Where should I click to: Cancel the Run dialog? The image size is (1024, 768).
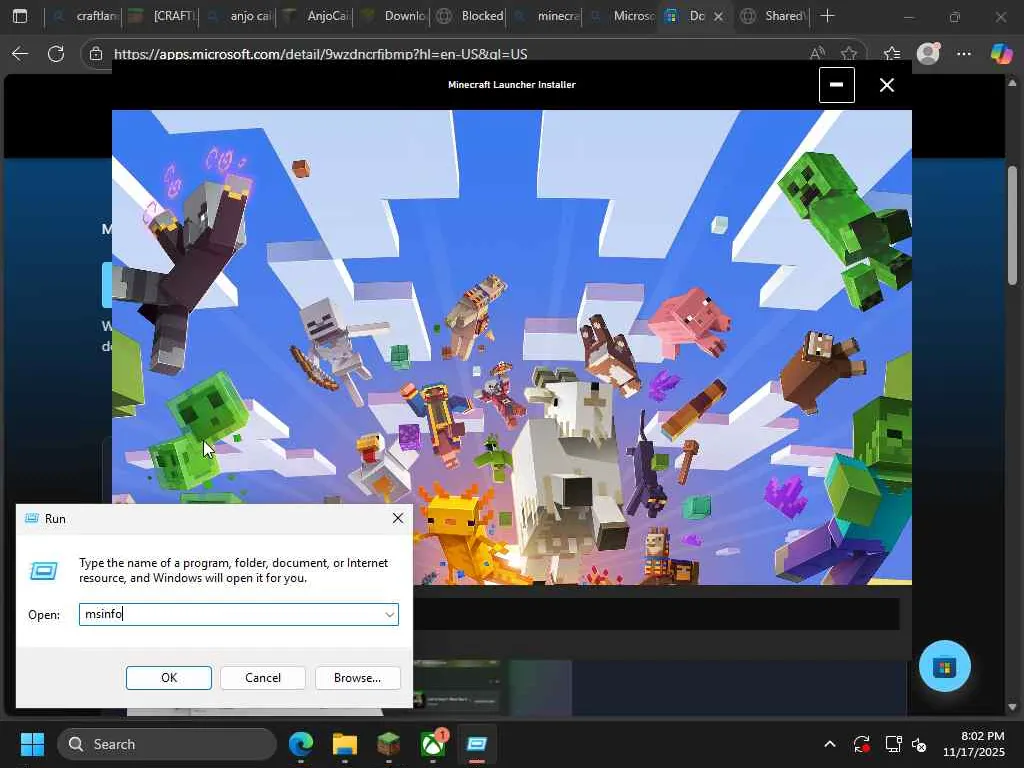(x=263, y=678)
